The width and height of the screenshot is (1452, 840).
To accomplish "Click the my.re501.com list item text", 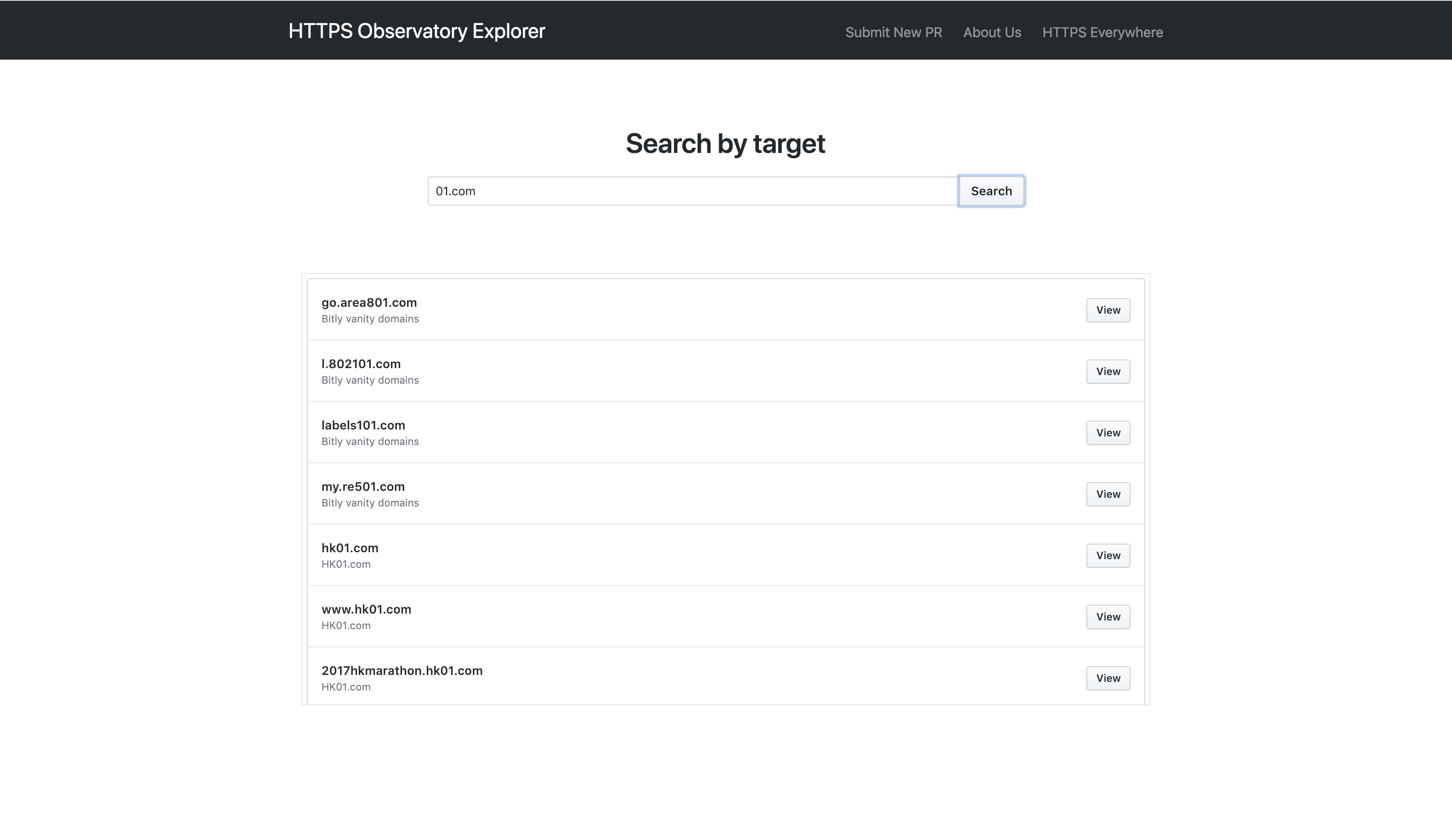I will [x=363, y=487].
